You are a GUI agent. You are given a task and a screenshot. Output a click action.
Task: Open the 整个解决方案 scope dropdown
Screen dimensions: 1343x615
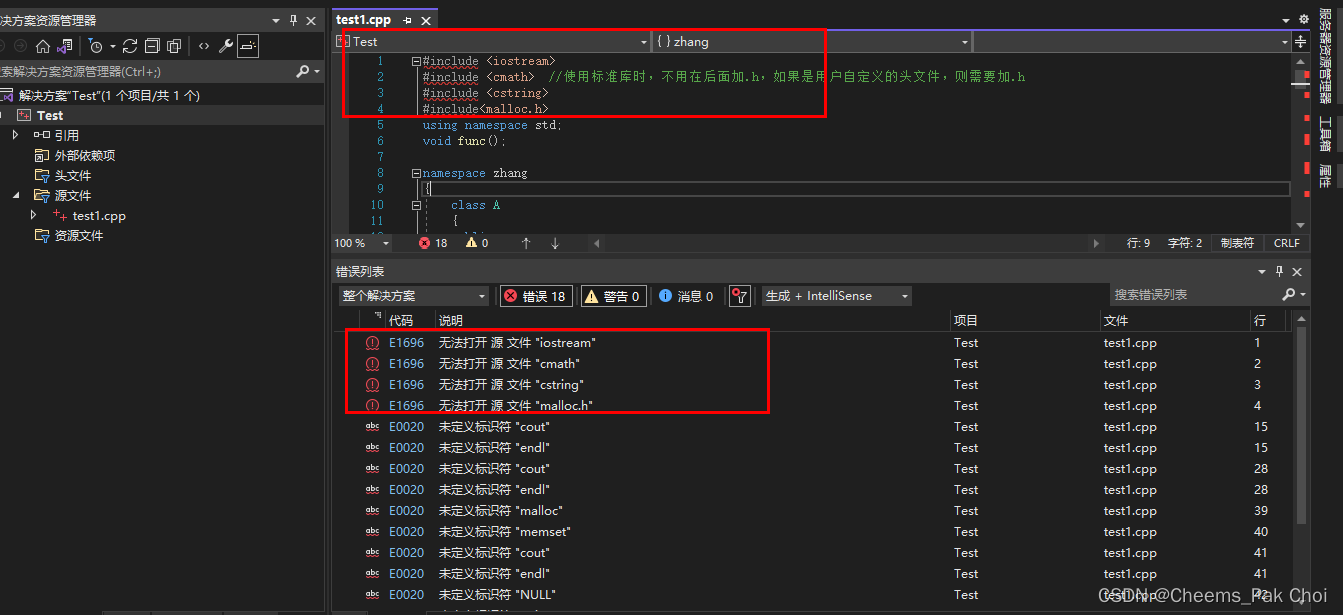pos(413,296)
